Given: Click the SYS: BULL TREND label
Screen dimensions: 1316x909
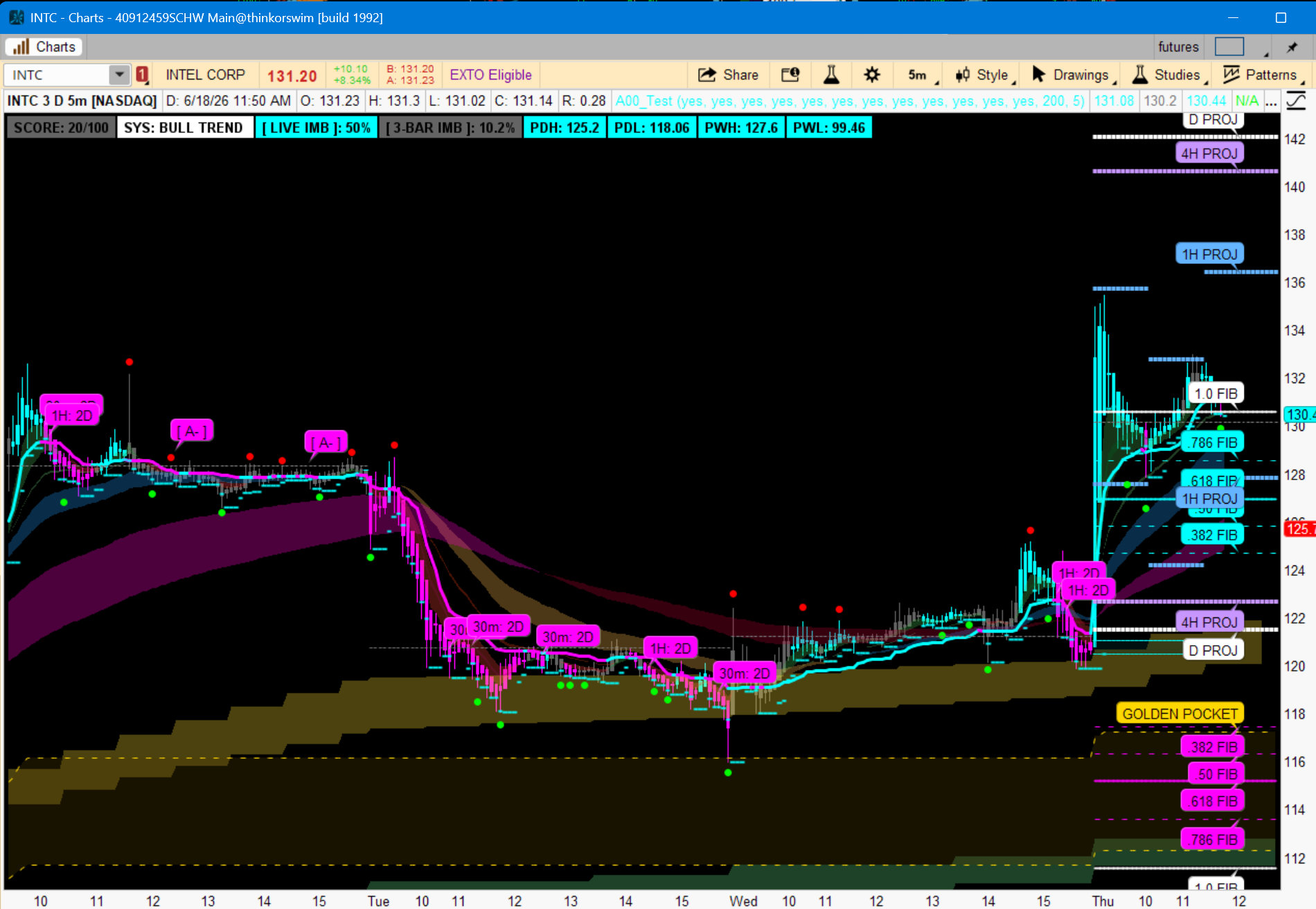Looking at the screenshot, I should [184, 127].
